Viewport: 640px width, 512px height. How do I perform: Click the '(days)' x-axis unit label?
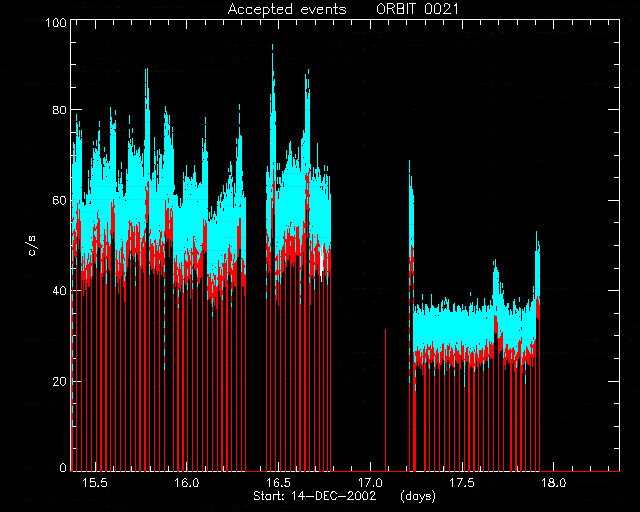point(418,496)
